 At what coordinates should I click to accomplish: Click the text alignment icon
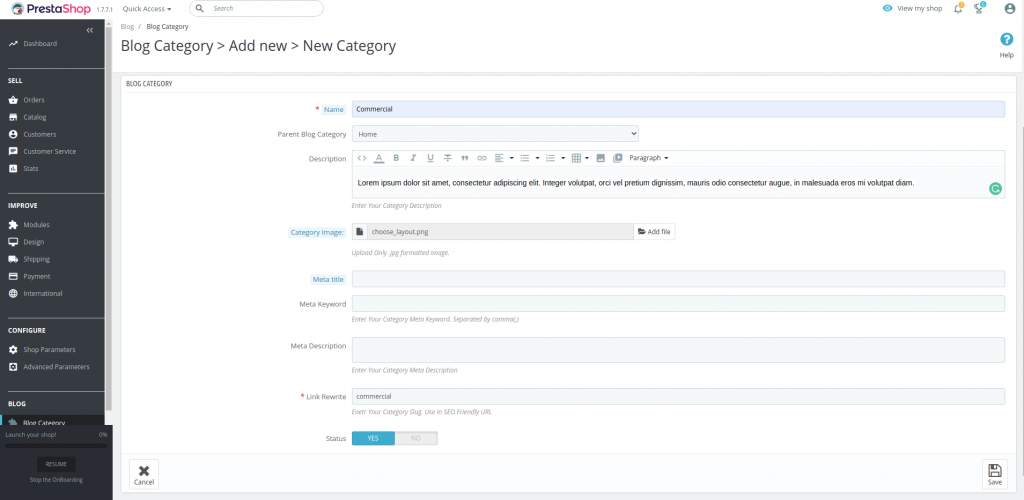coord(500,158)
